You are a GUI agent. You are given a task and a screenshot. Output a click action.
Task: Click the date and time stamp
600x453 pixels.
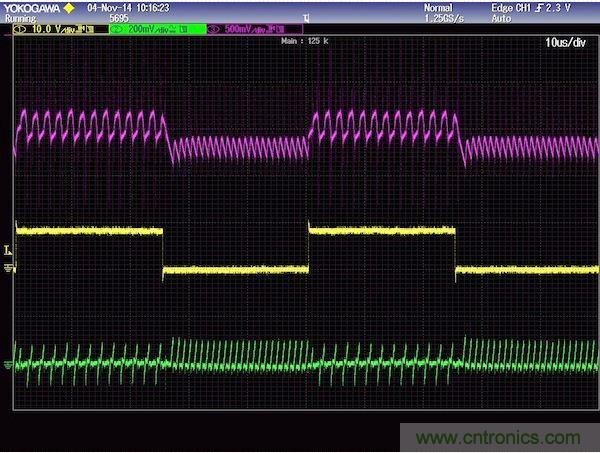(x=128, y=7)
